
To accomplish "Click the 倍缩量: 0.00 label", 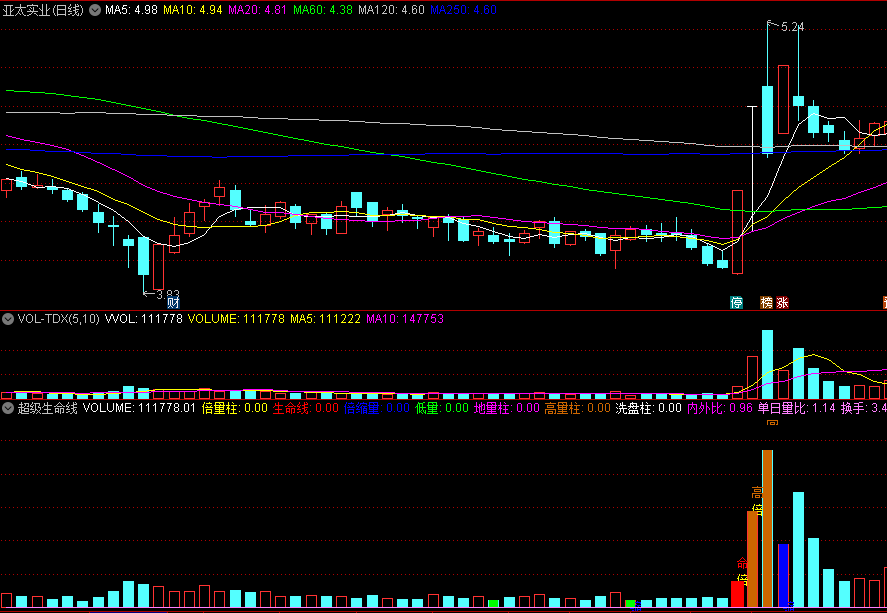I will point(377,408).
